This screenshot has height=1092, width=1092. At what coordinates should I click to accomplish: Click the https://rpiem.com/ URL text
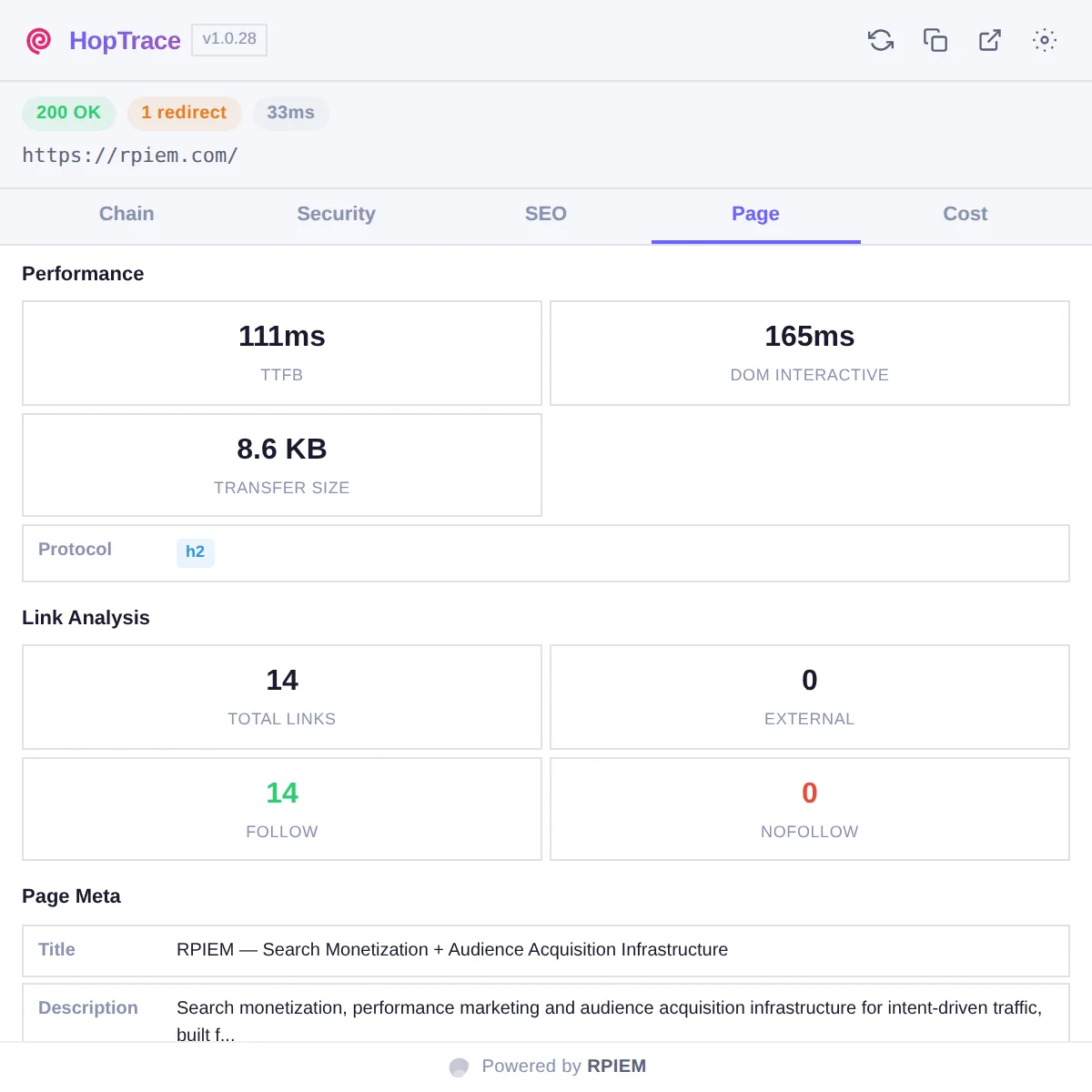[130, 156]
